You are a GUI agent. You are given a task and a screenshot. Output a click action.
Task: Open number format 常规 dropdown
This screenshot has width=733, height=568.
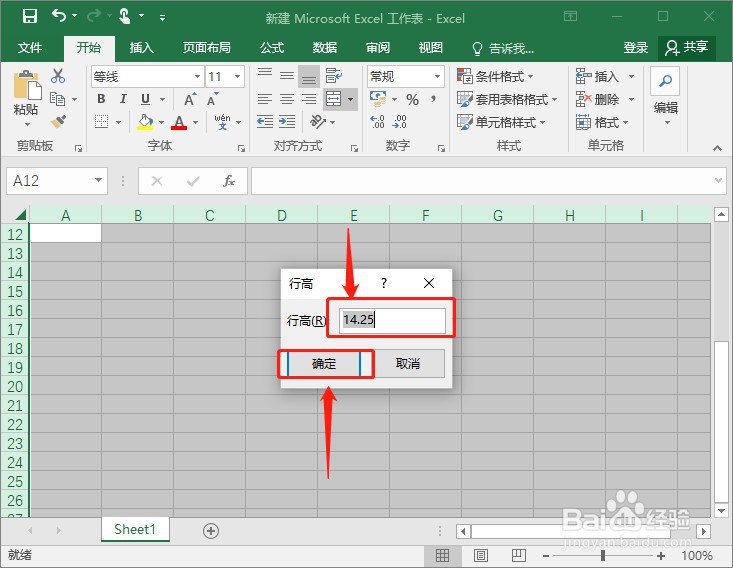[x=437, y=76]
